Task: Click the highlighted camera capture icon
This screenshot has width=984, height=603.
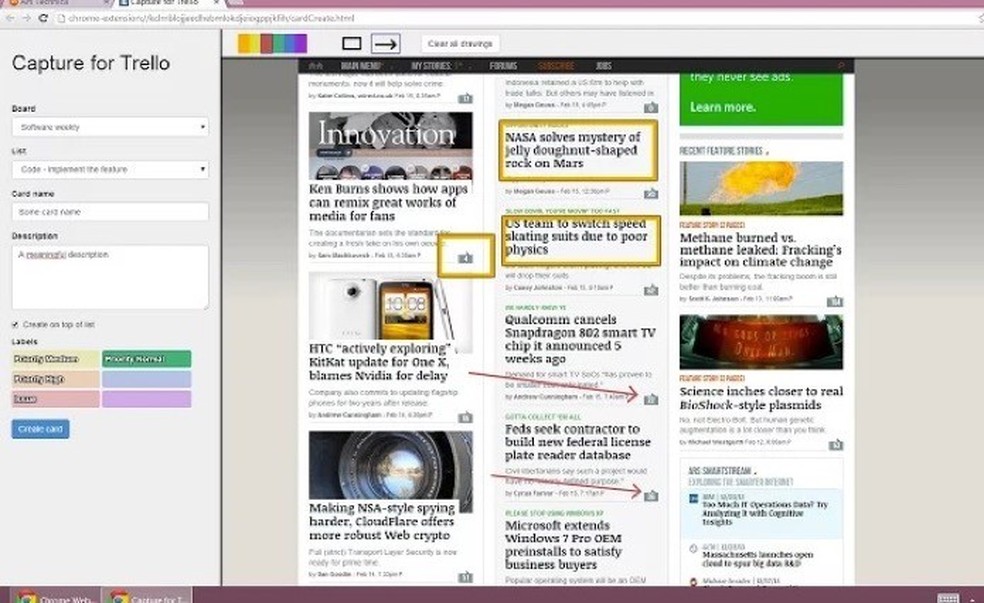Action: click(464, 256)
